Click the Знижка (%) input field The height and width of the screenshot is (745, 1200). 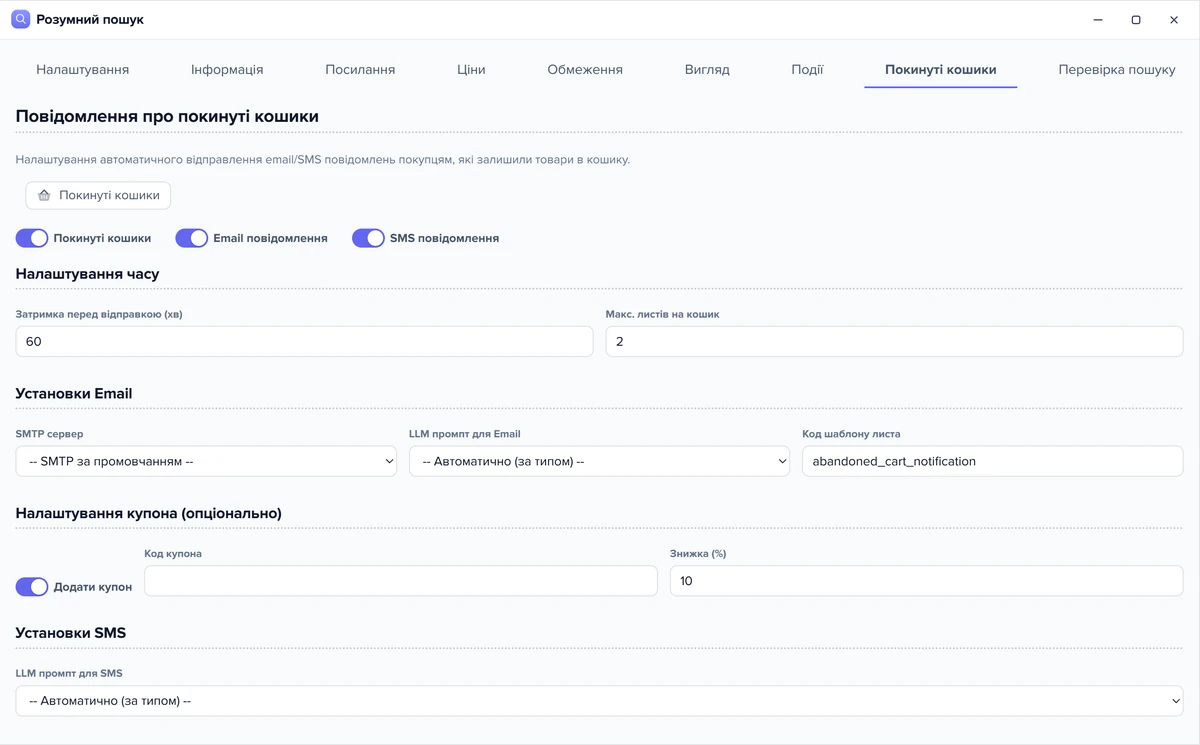(927, 581)
